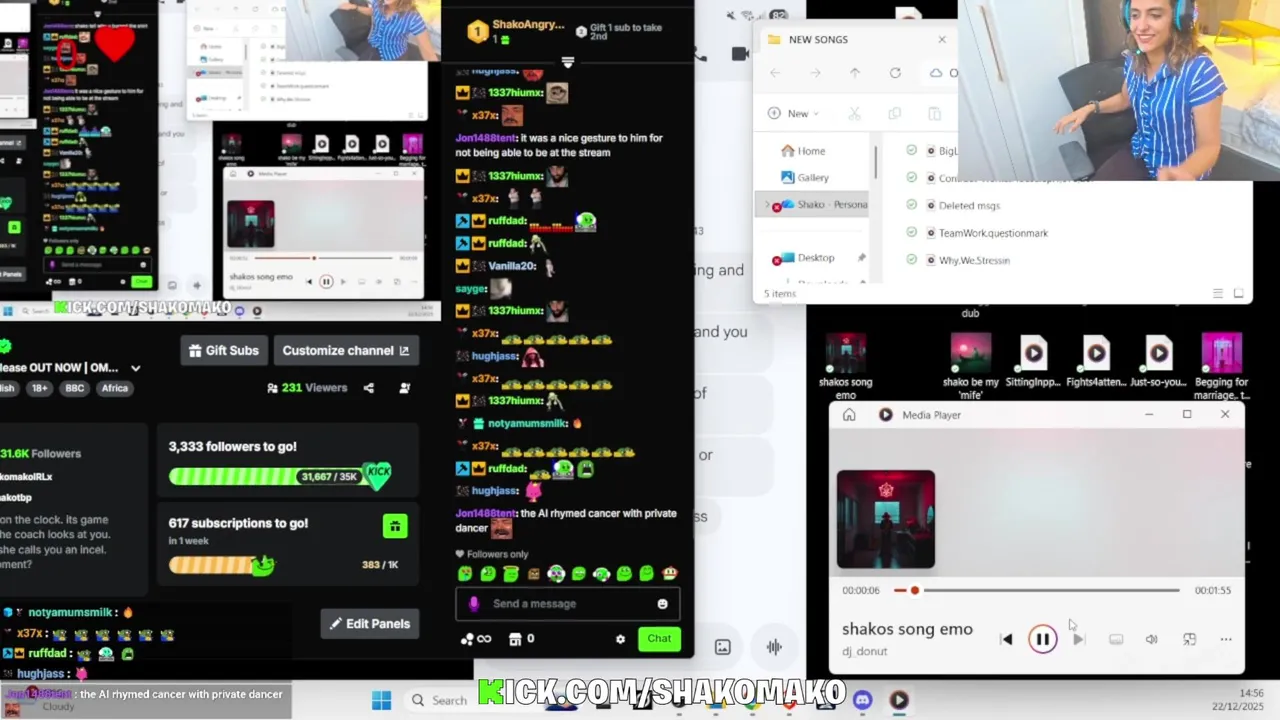Skip to next track in Media Player

(x=1078, y=640)
